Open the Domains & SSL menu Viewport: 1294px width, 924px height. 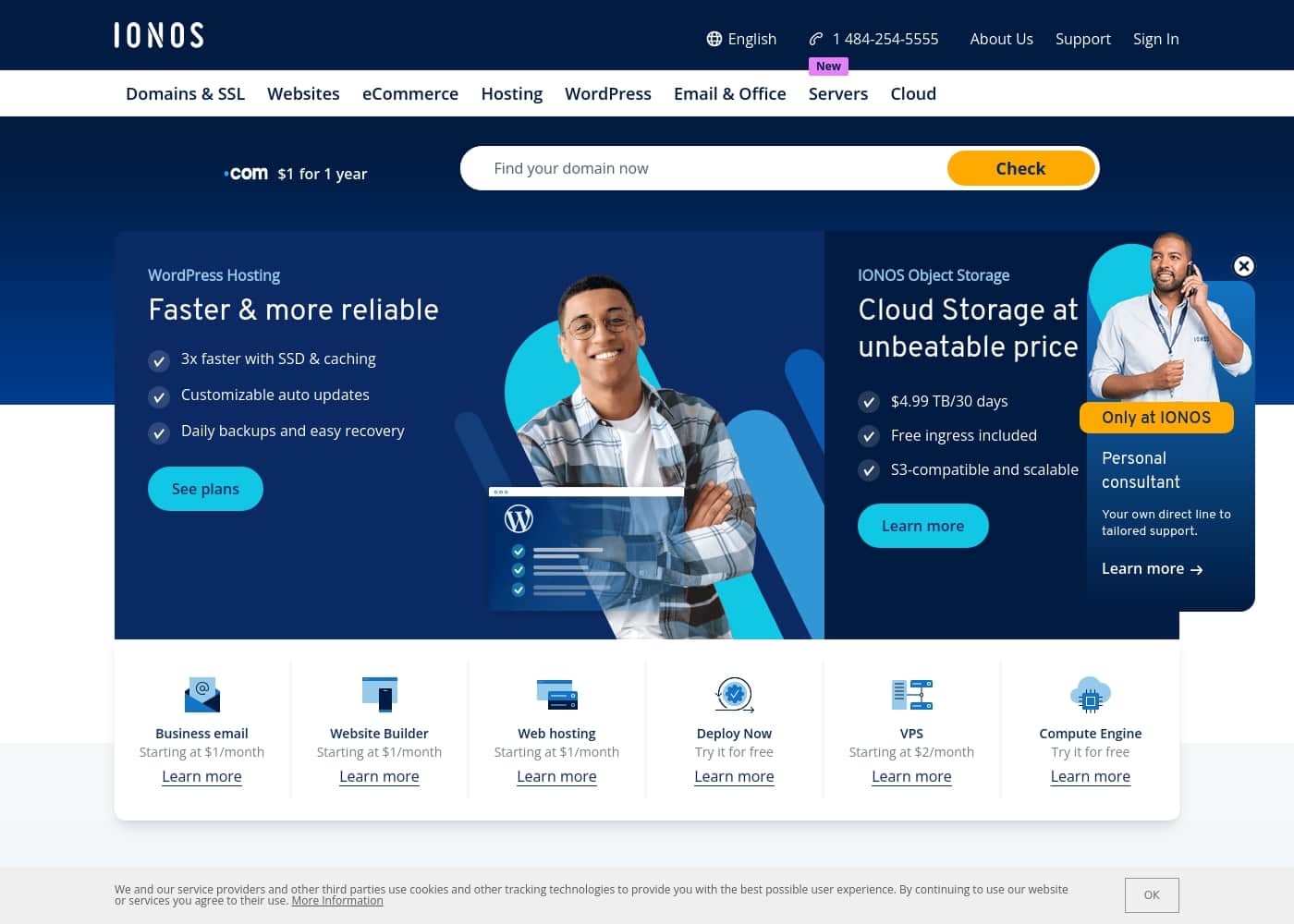pyautogui.click(x=185, y=93)
